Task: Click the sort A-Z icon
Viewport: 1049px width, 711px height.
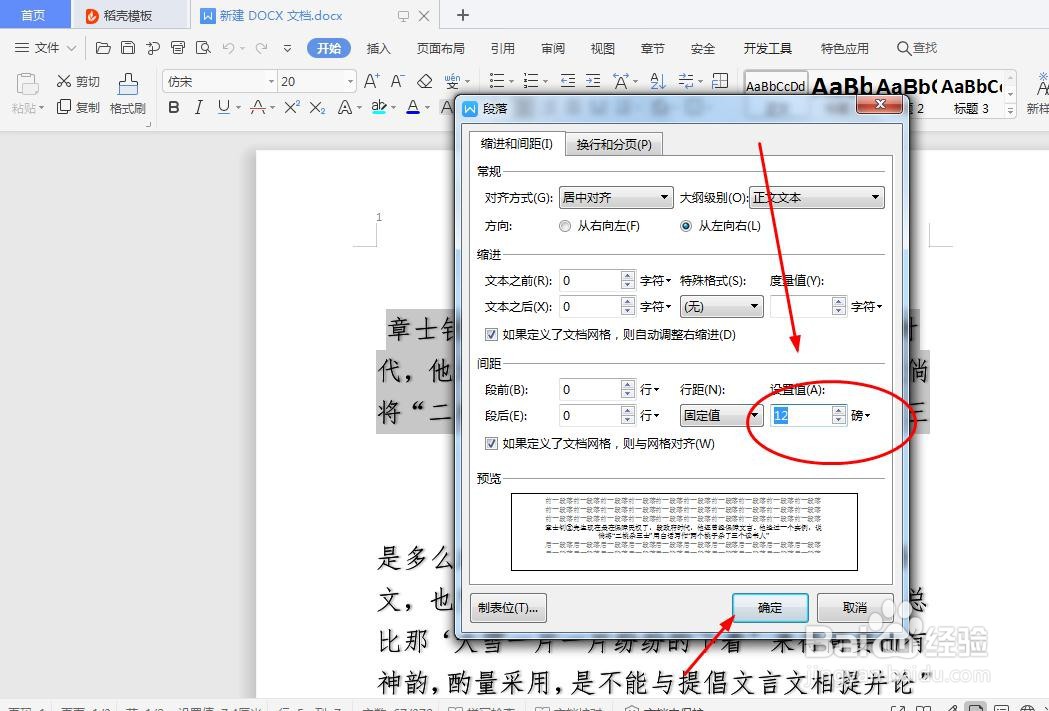Action: click(x=658, y=82)
